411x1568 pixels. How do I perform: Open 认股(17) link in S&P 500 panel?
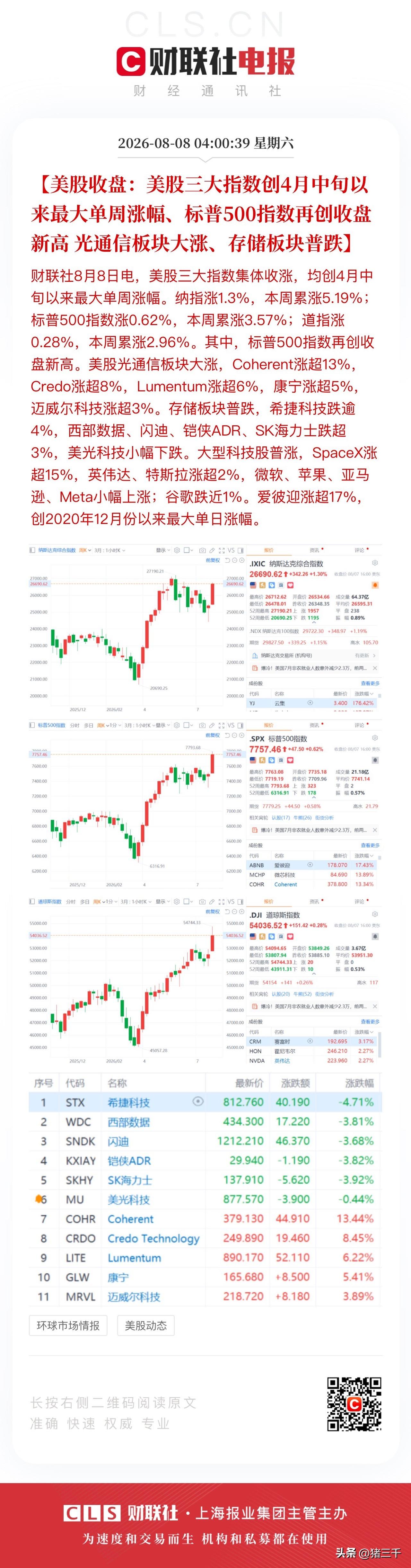pyautogui.click(x=280, y=817)
